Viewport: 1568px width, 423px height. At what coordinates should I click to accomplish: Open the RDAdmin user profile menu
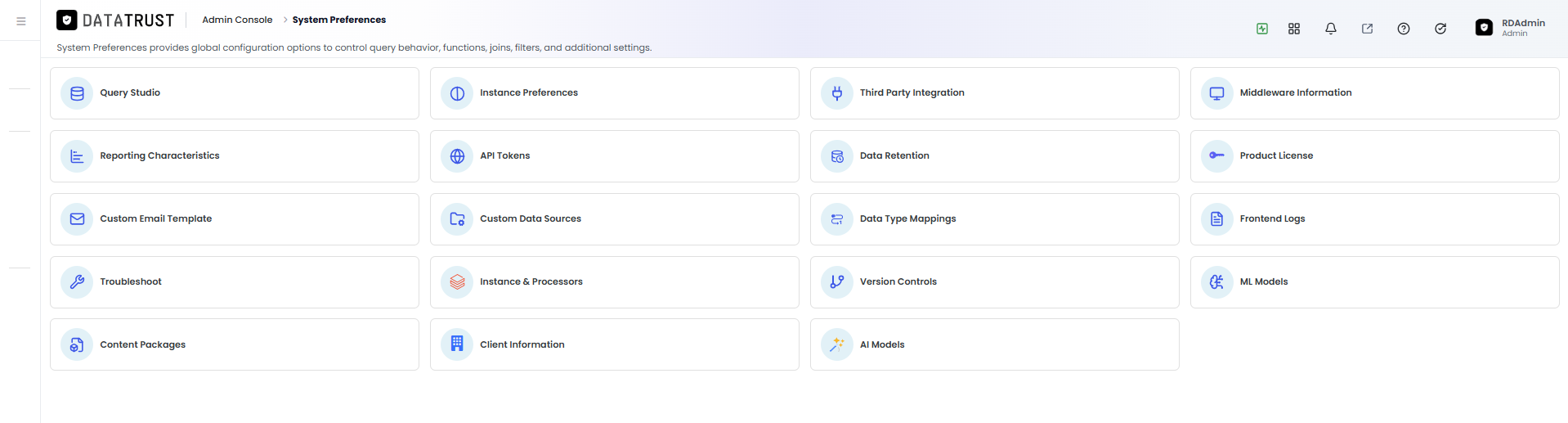tap(1511, 28)
